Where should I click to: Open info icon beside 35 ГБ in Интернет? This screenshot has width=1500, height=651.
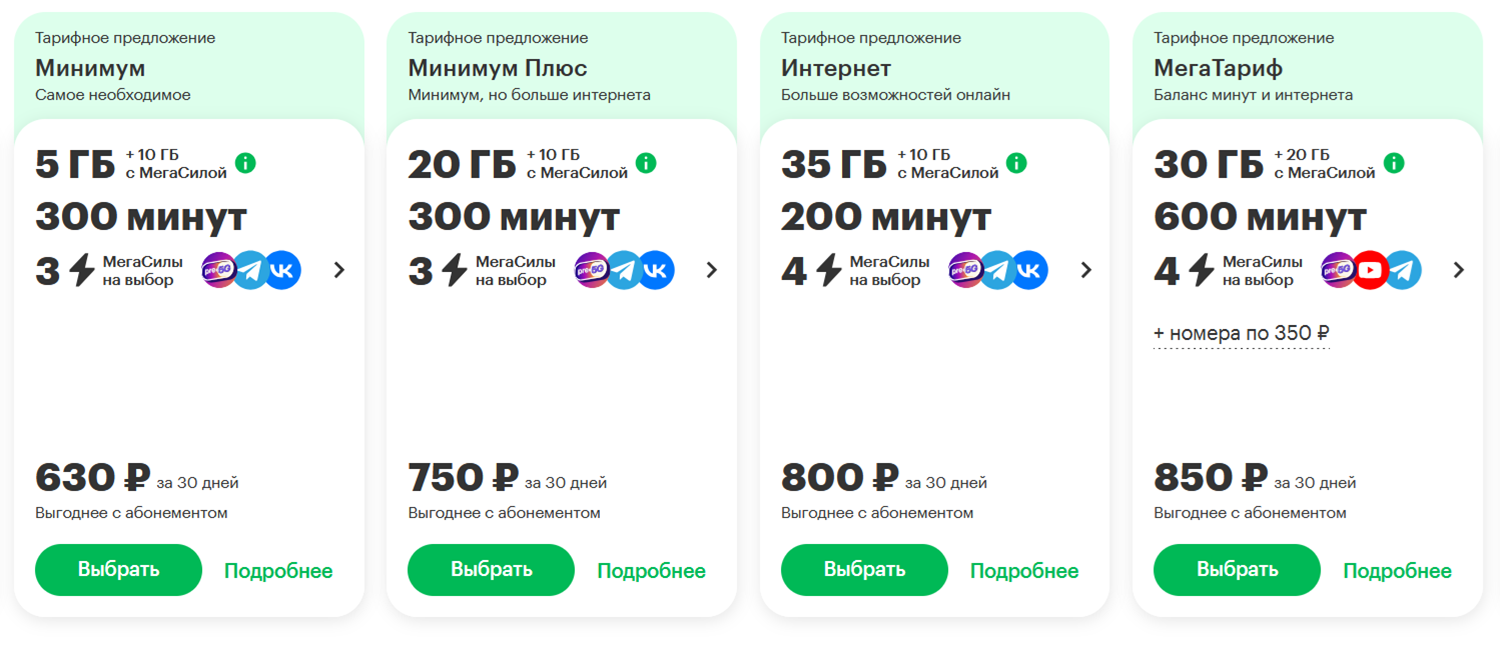tap(1016, 163)
